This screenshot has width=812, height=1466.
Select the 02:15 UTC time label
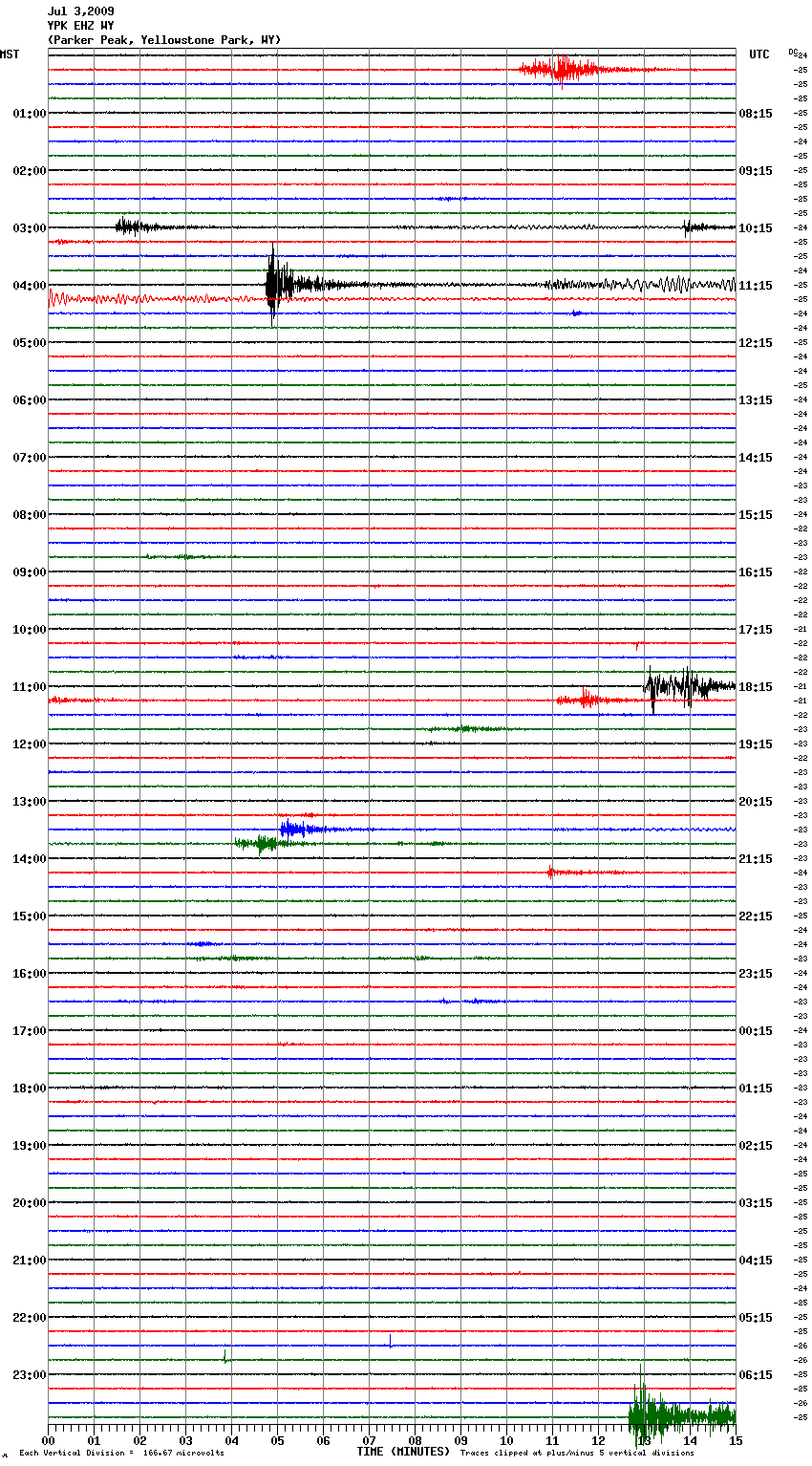click(756, 1145)
